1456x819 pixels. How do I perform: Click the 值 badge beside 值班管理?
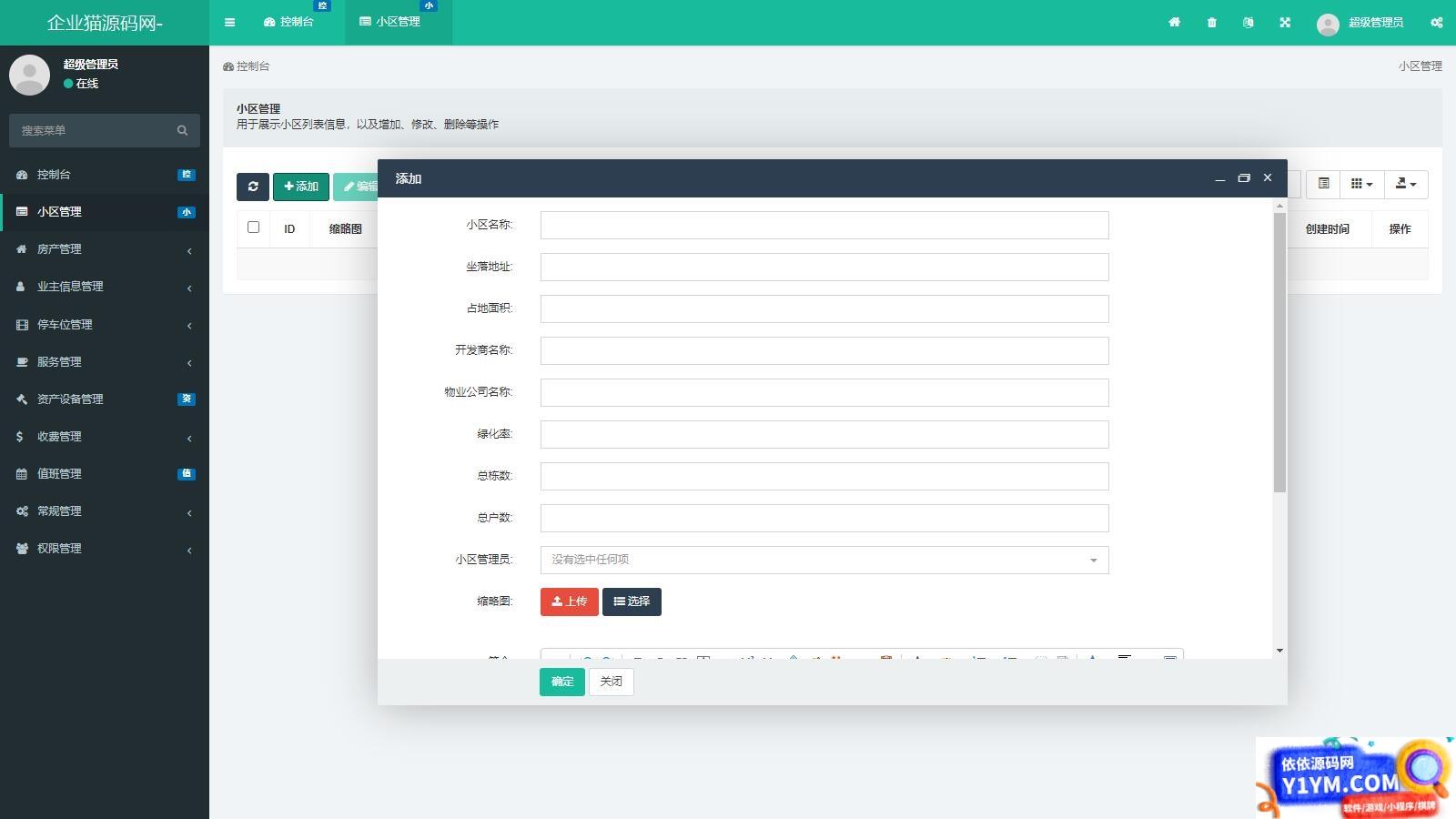(187, 473)
